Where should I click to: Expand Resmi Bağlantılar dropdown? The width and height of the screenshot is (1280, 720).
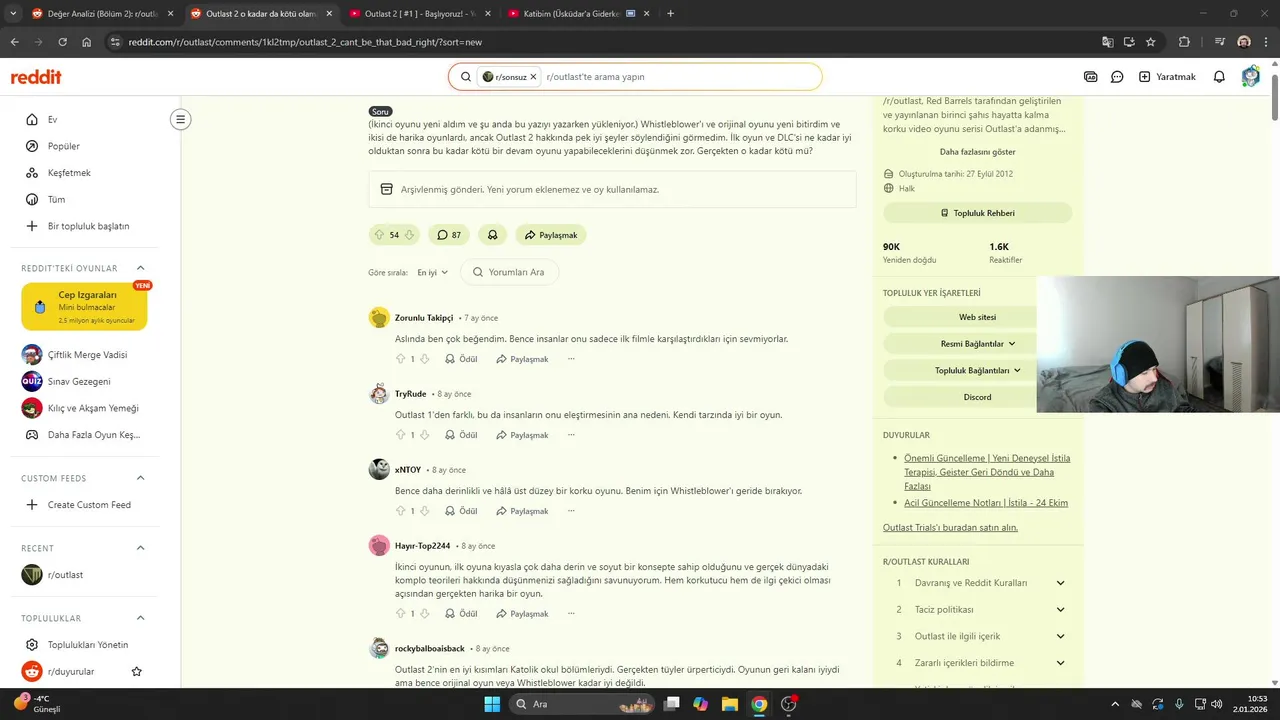977,344
